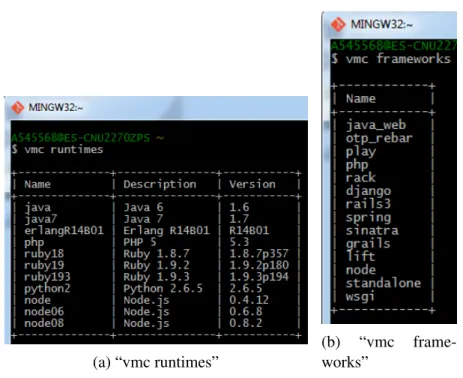Screen dimensions: 463x378
Task: Click the MINGW32 title of the frameworks window
Action: click(382, 25)
